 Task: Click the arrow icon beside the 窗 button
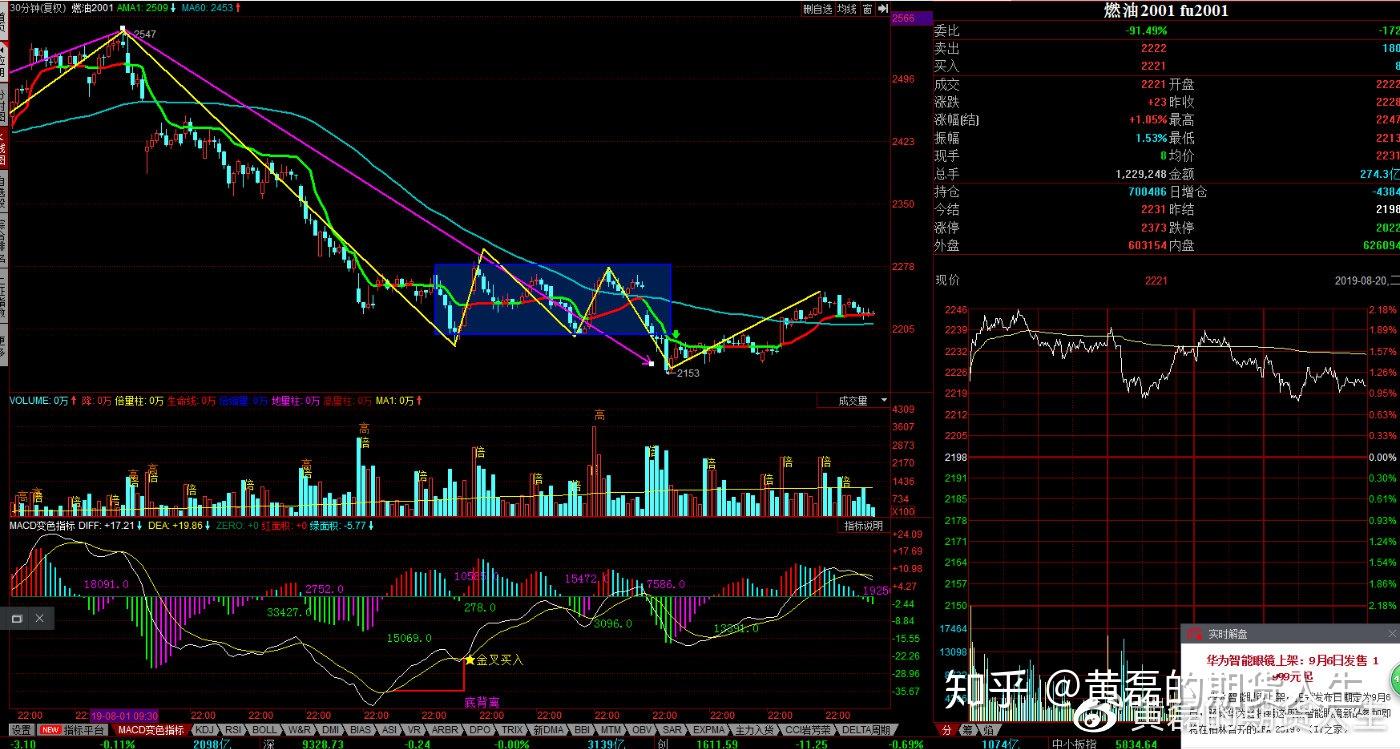tap(884, 9)
